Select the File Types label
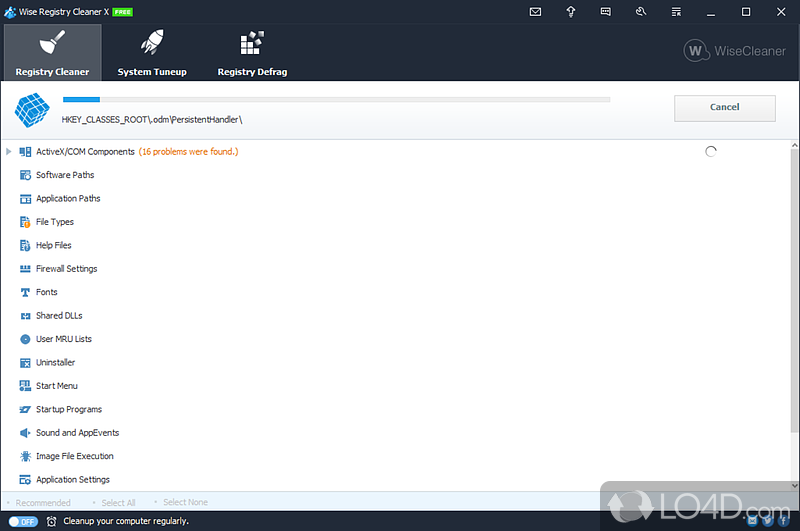The height and width of the screenshot is (531, 800). (x=55, y=222)
